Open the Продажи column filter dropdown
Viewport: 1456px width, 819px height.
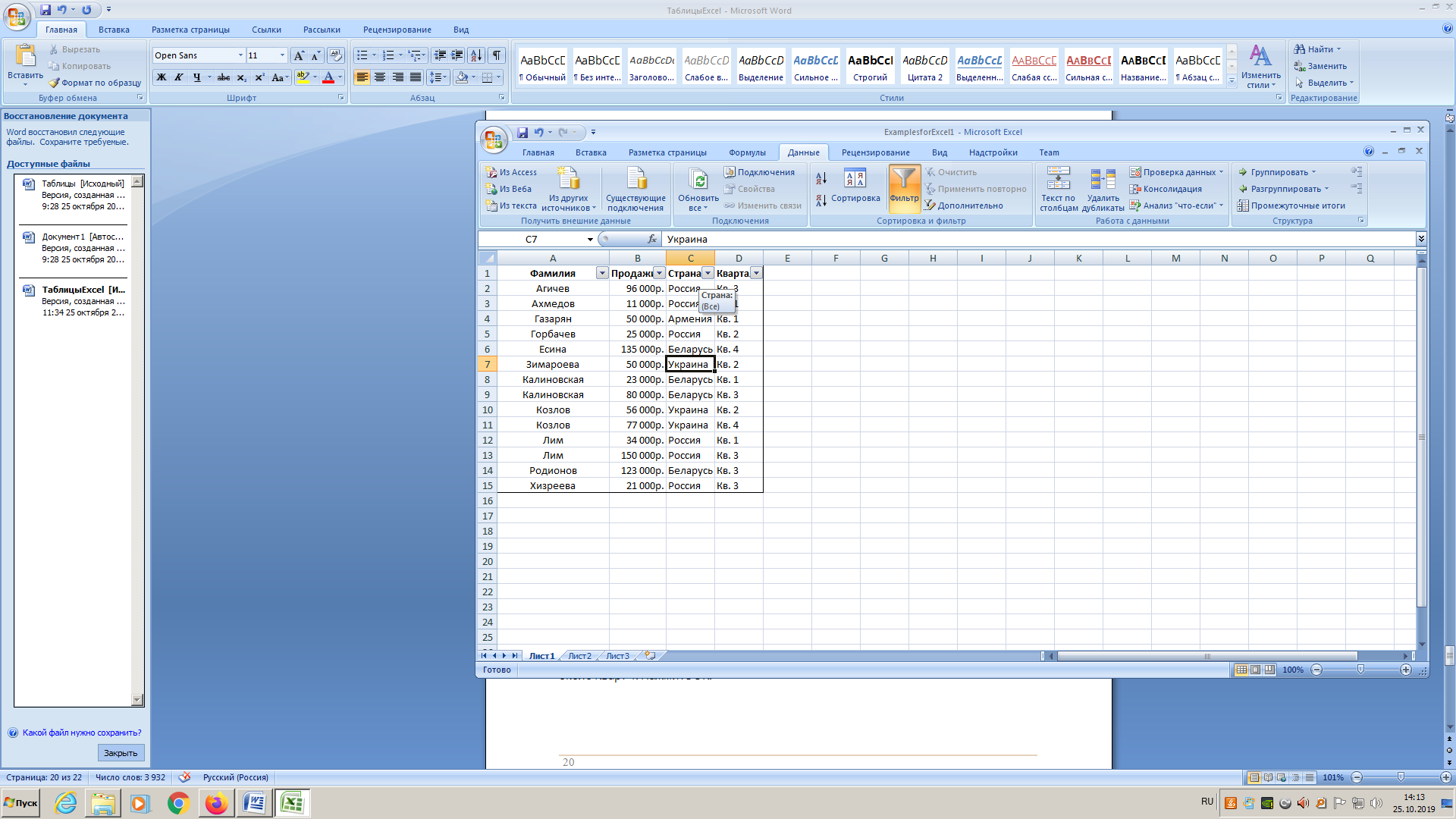(x=659, y=274)
